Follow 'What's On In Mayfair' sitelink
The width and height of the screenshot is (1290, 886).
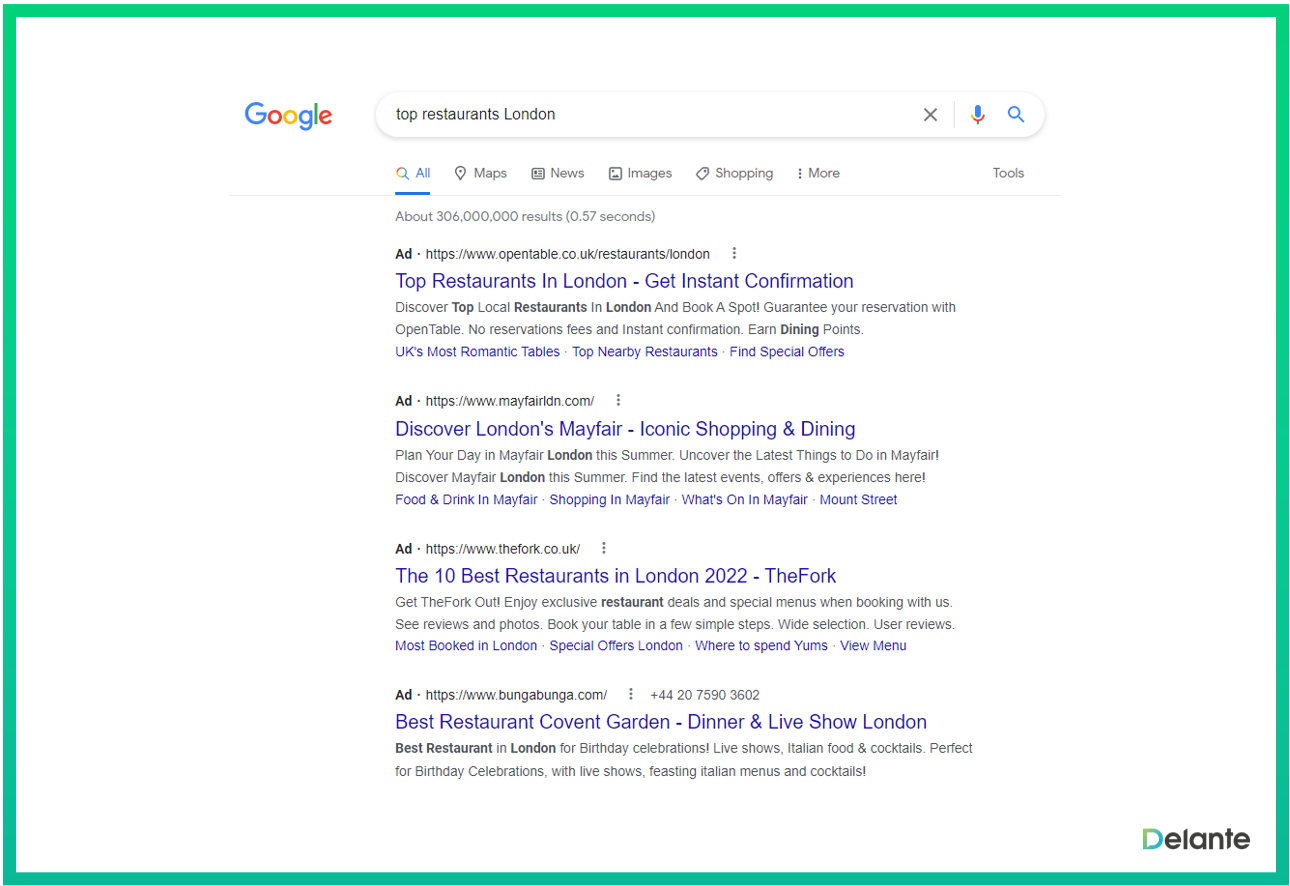click(745, 500)
